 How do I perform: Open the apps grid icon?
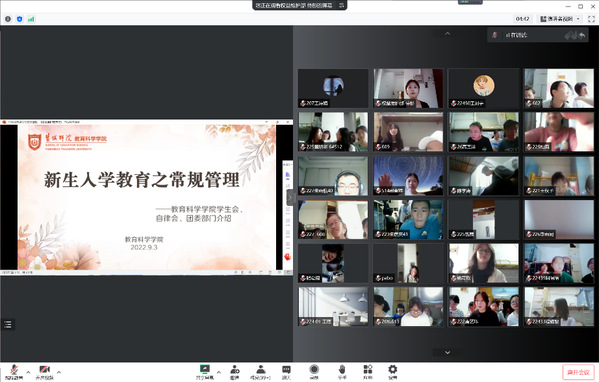click(368, 372)
